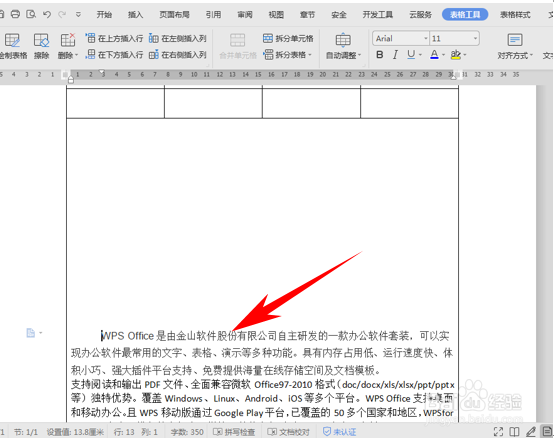Insert a row below (在下方插入行)
554x439 pixels.
pos(114,55)
